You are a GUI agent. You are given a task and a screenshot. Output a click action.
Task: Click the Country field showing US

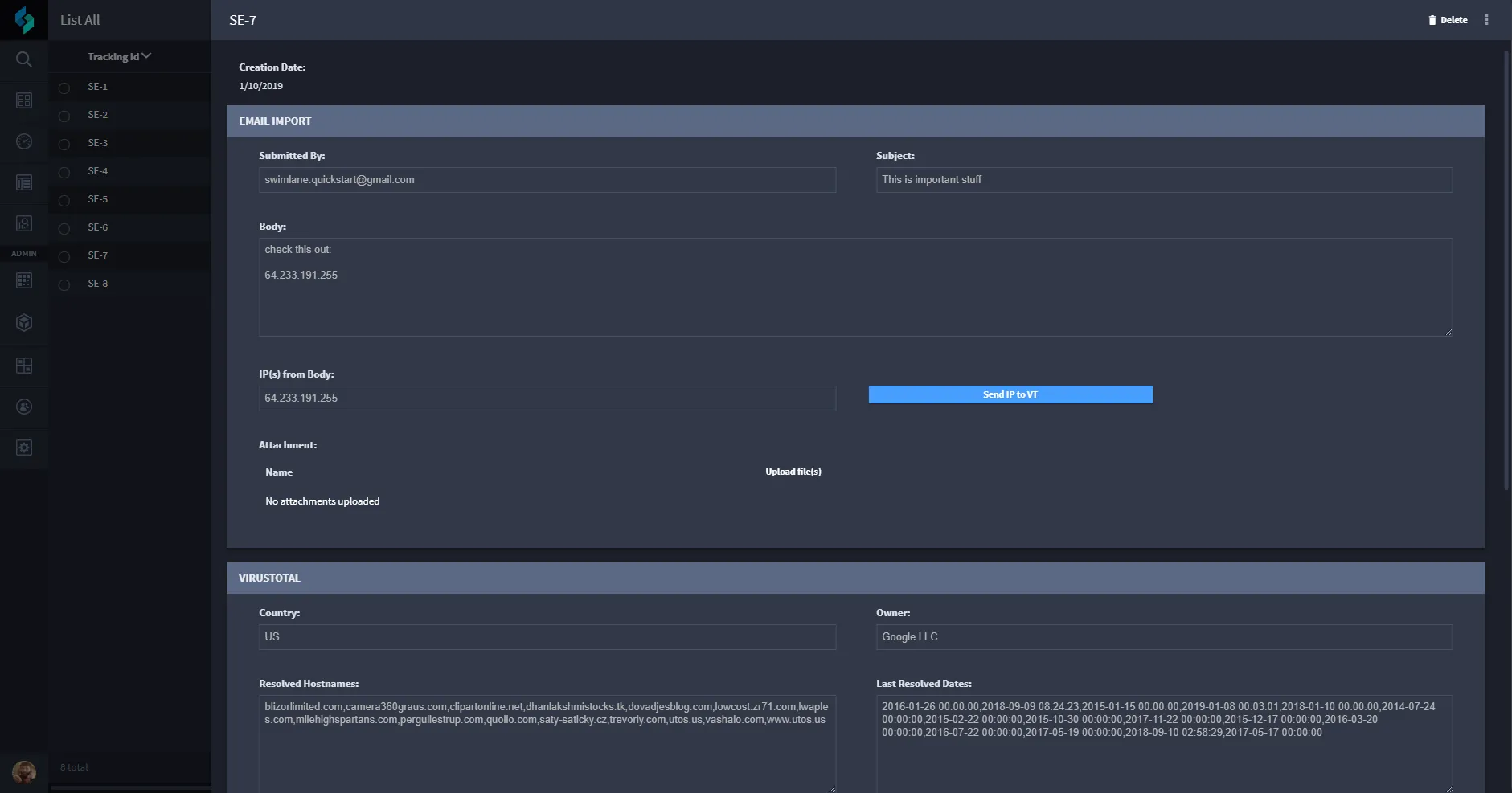point(547,637)
